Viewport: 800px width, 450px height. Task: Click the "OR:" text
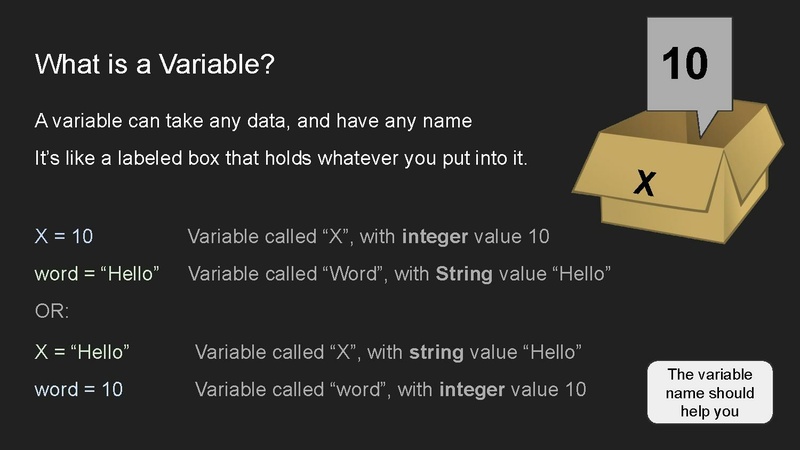52,310
